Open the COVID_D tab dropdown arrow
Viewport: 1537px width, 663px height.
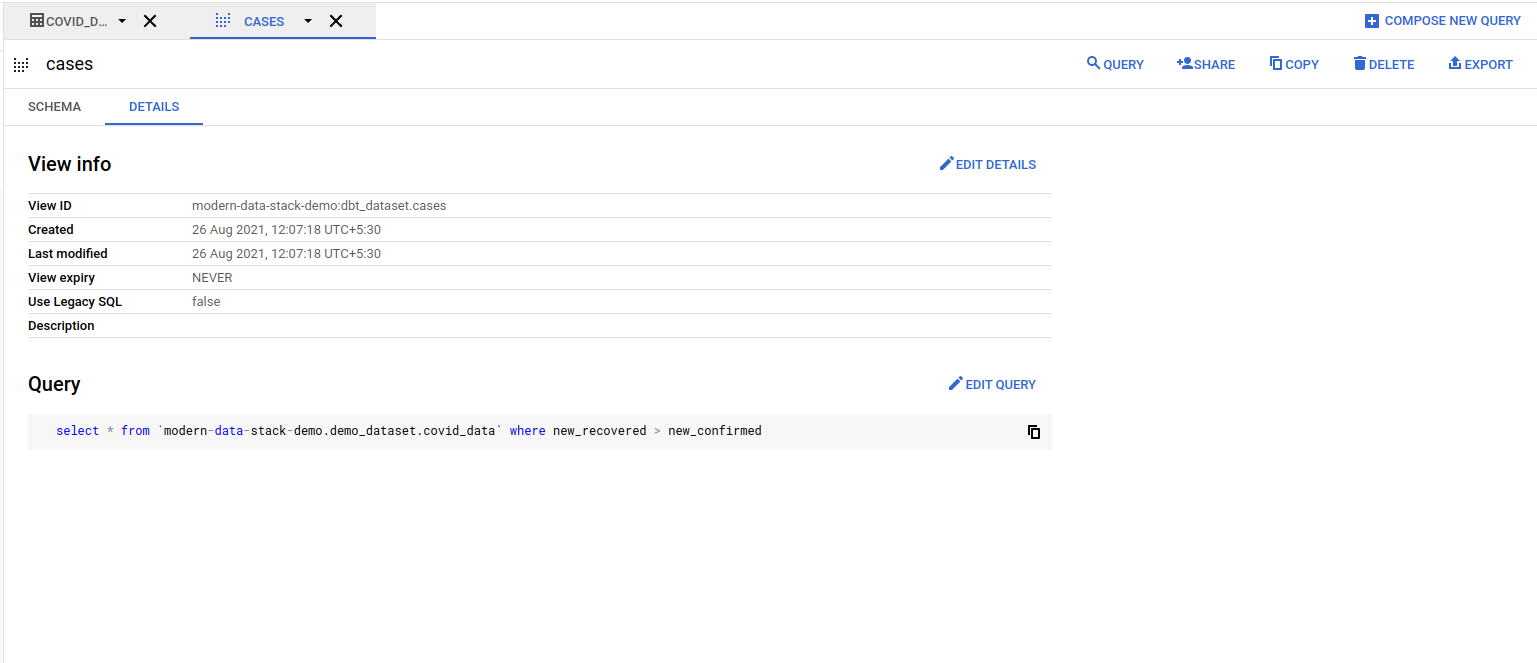(x=122, y=21)
